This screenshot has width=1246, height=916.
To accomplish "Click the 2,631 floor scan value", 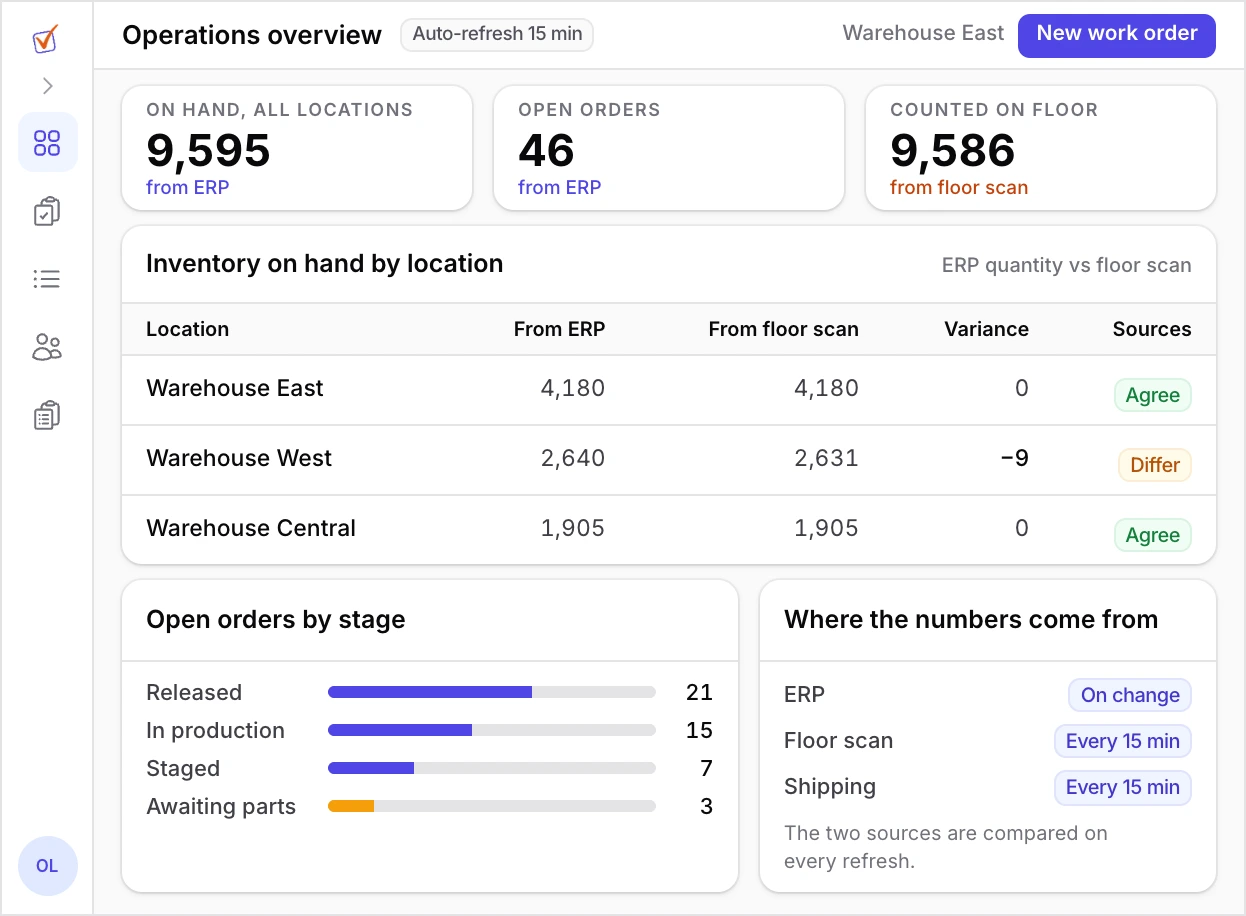I will [x=827, y=458].
